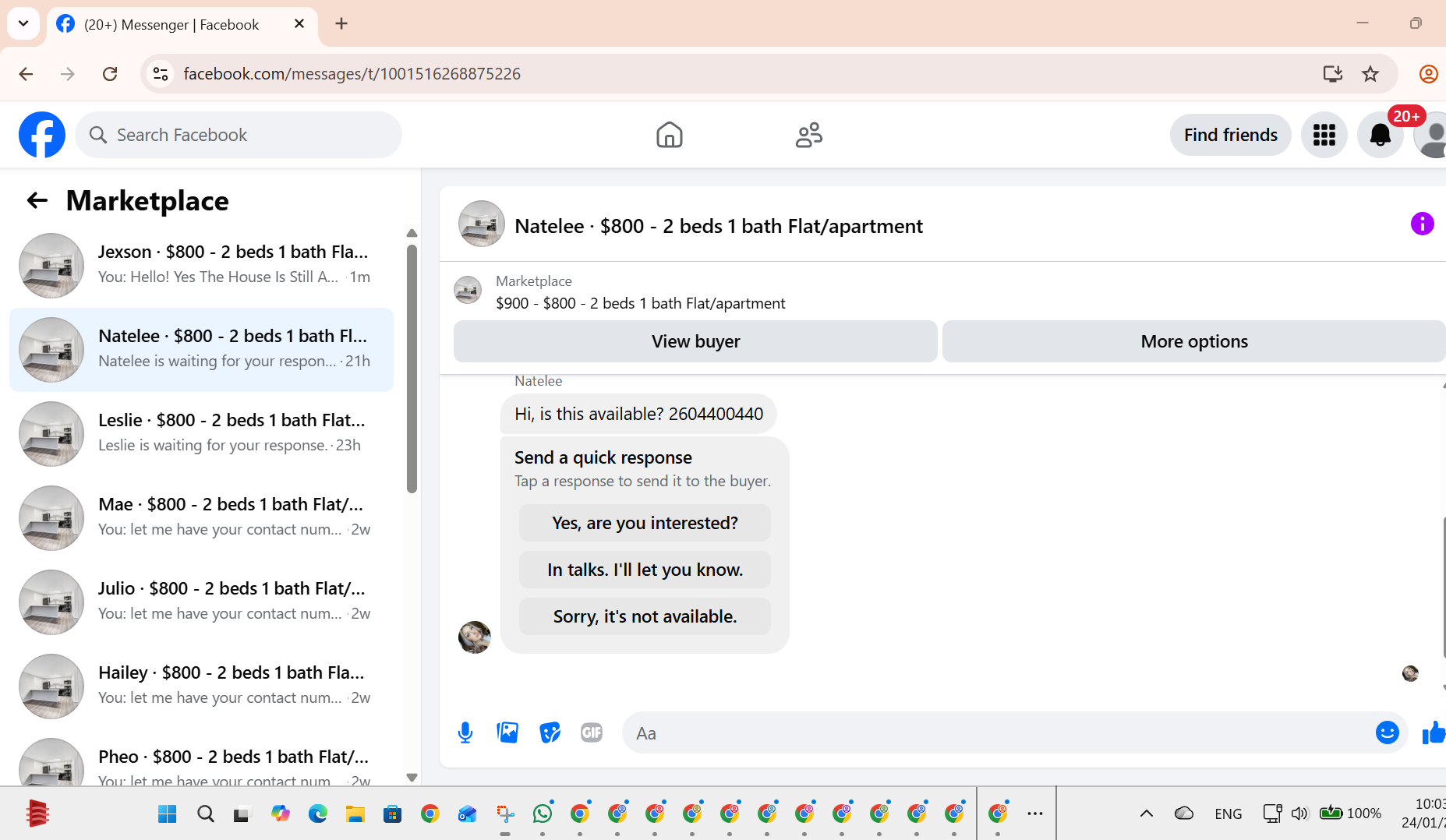Open the notifications bell
The height and width of the screenshot is (840, 1446).
(1380, 135)
